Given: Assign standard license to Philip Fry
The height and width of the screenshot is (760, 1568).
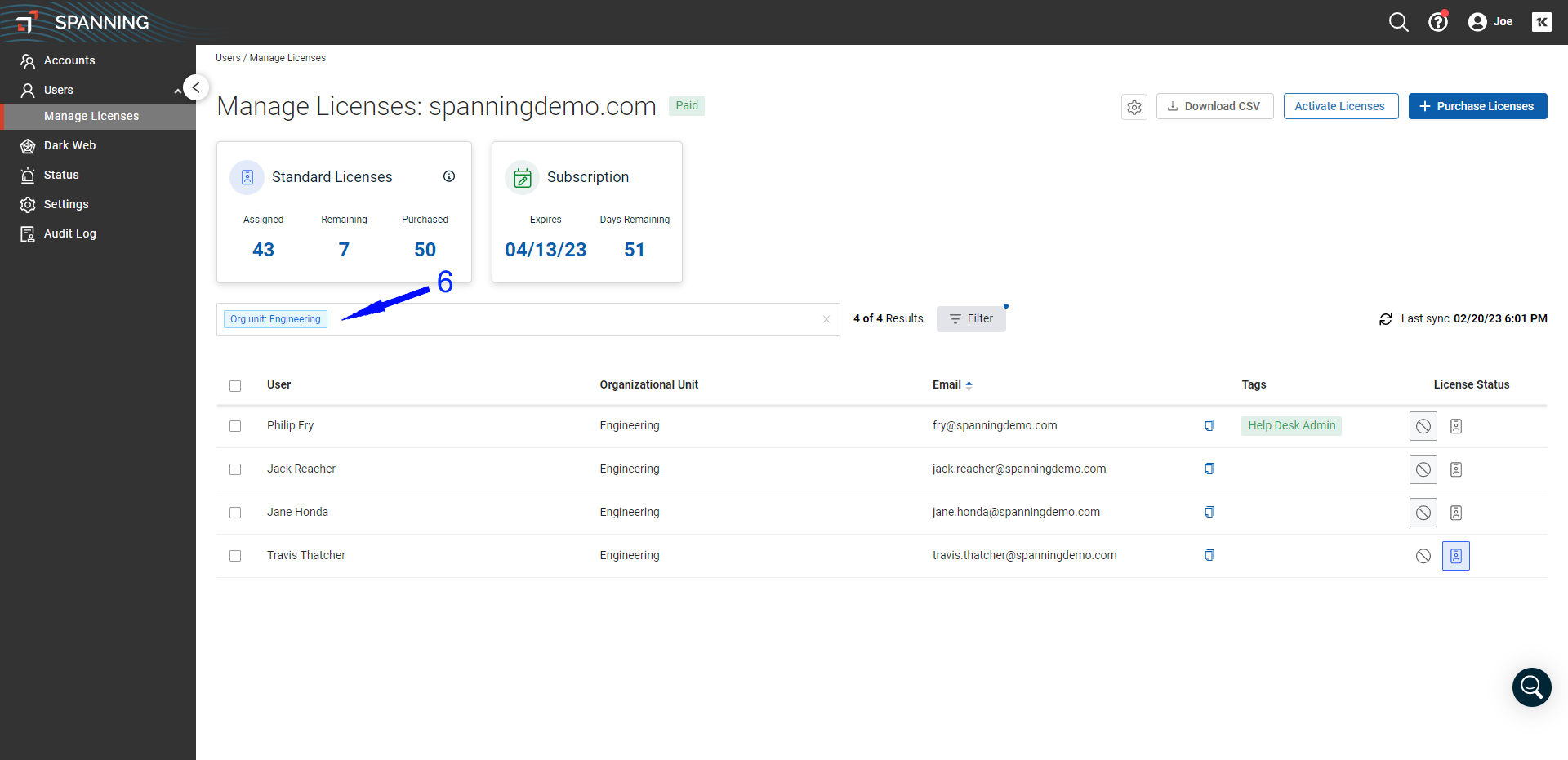Looking at the screenshot, I should click(1456, 426).
